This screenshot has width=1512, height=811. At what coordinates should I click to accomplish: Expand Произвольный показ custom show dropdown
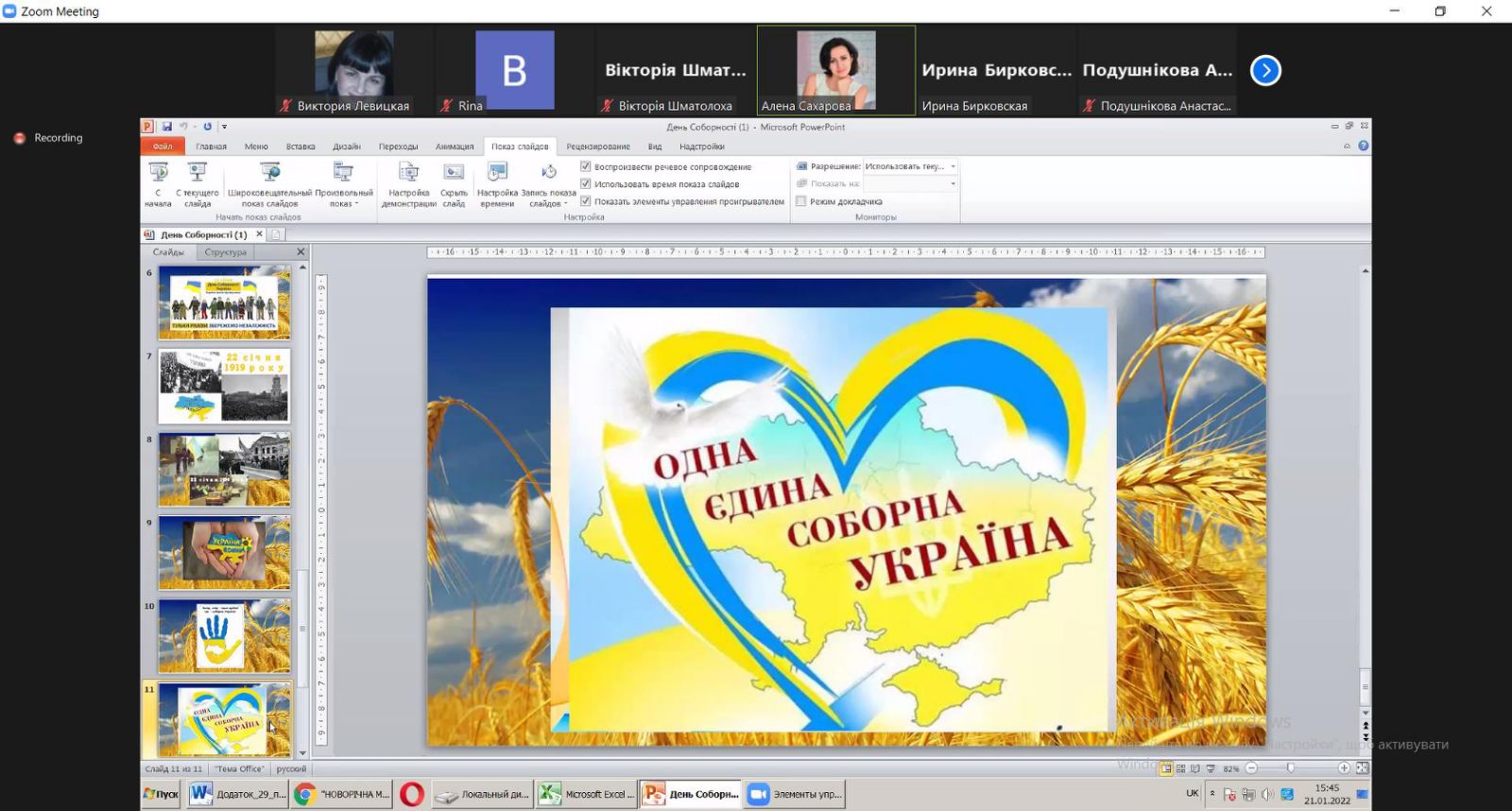click(343, 203)
